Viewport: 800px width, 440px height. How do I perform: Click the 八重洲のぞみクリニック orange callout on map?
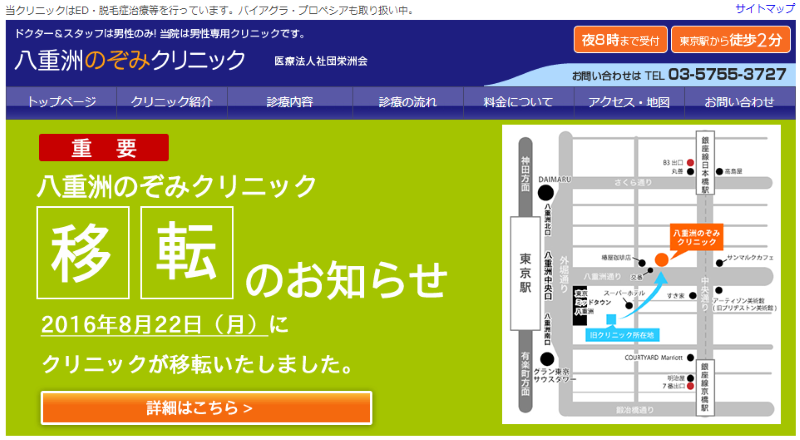click(x=696, y=237)
